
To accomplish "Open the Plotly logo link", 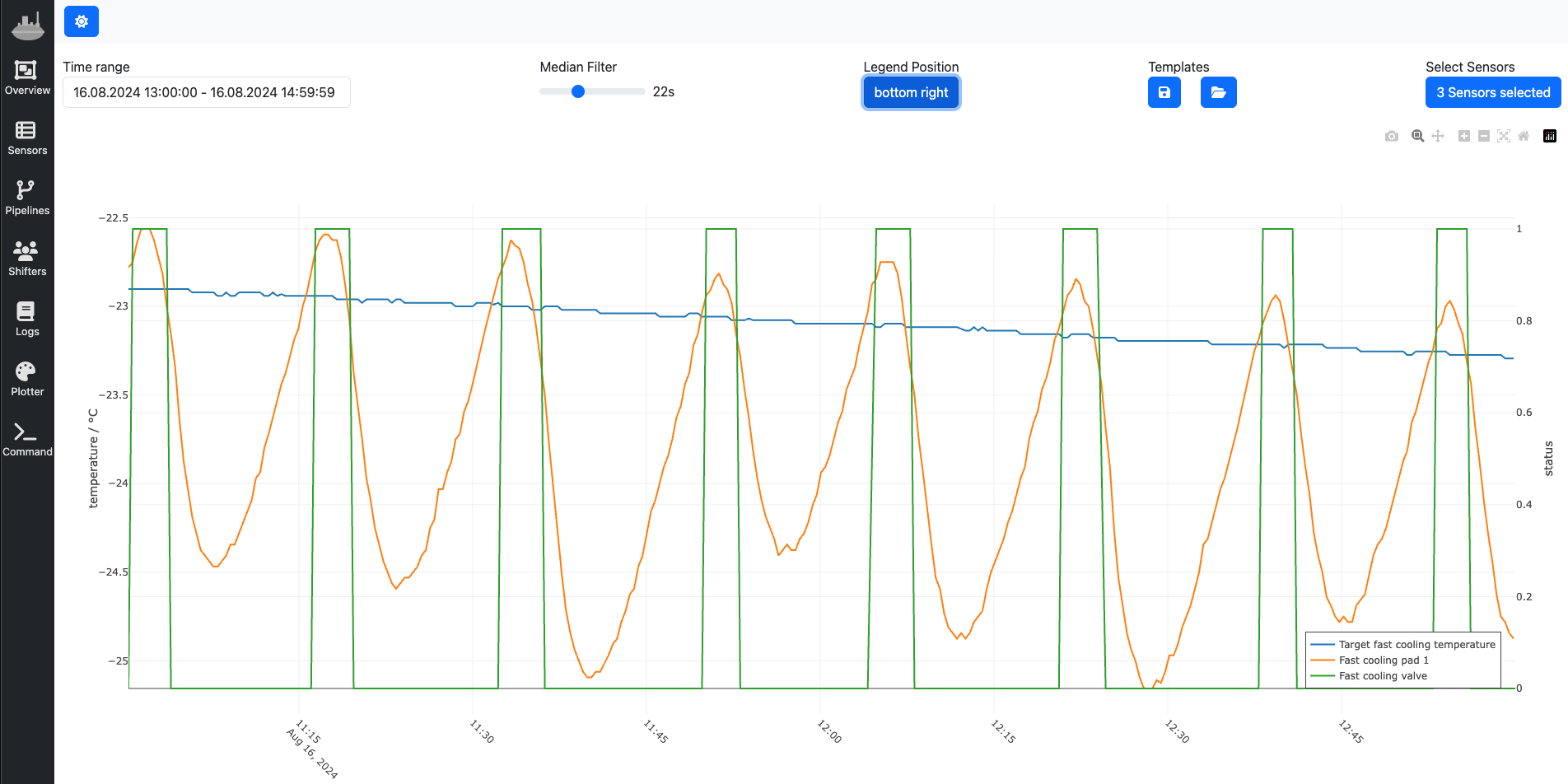I will click(1549, 136).
